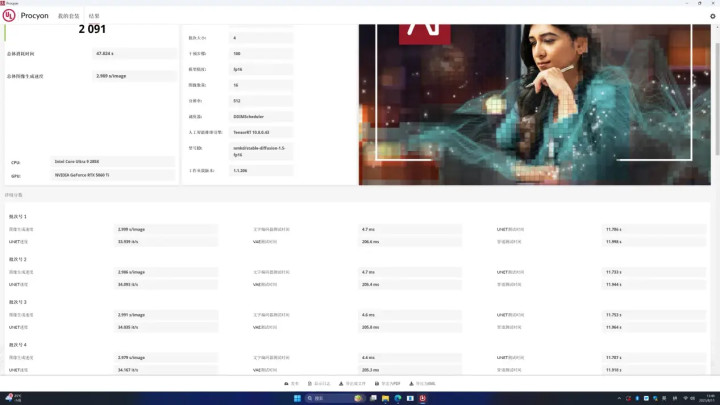Image resolution: width=720 pixels, height=405 pixels.
Task: Click the overall speed value 2.989 s/image
Action: click(x=134, y=76)
